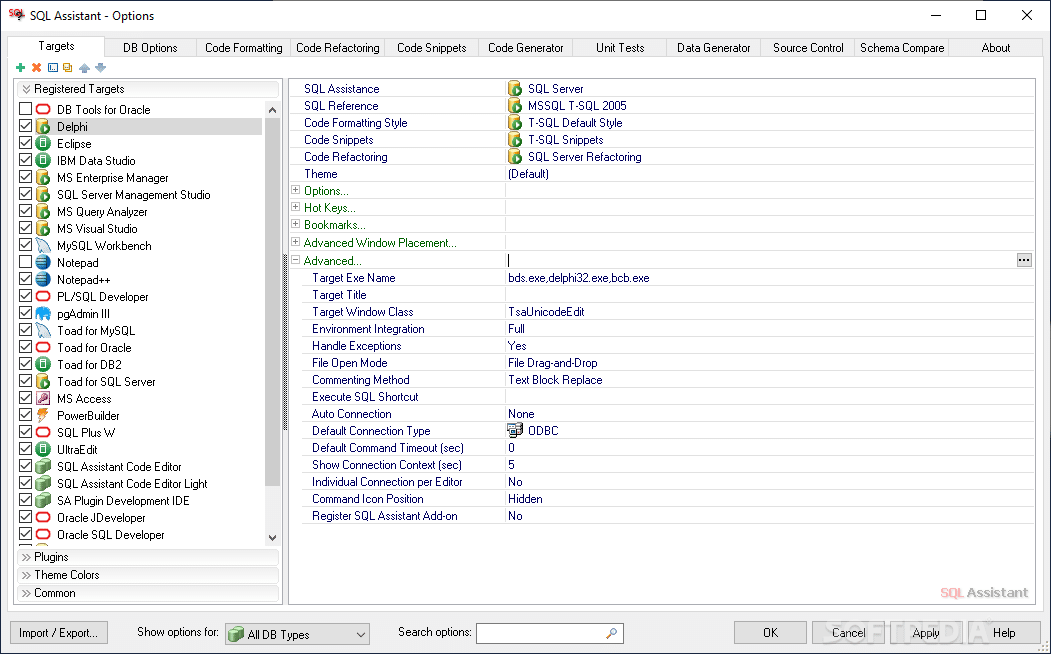Viewport: 1051px width, 658px height.
Task: Open the Code Formatting tab
Action: coord(243,48)
